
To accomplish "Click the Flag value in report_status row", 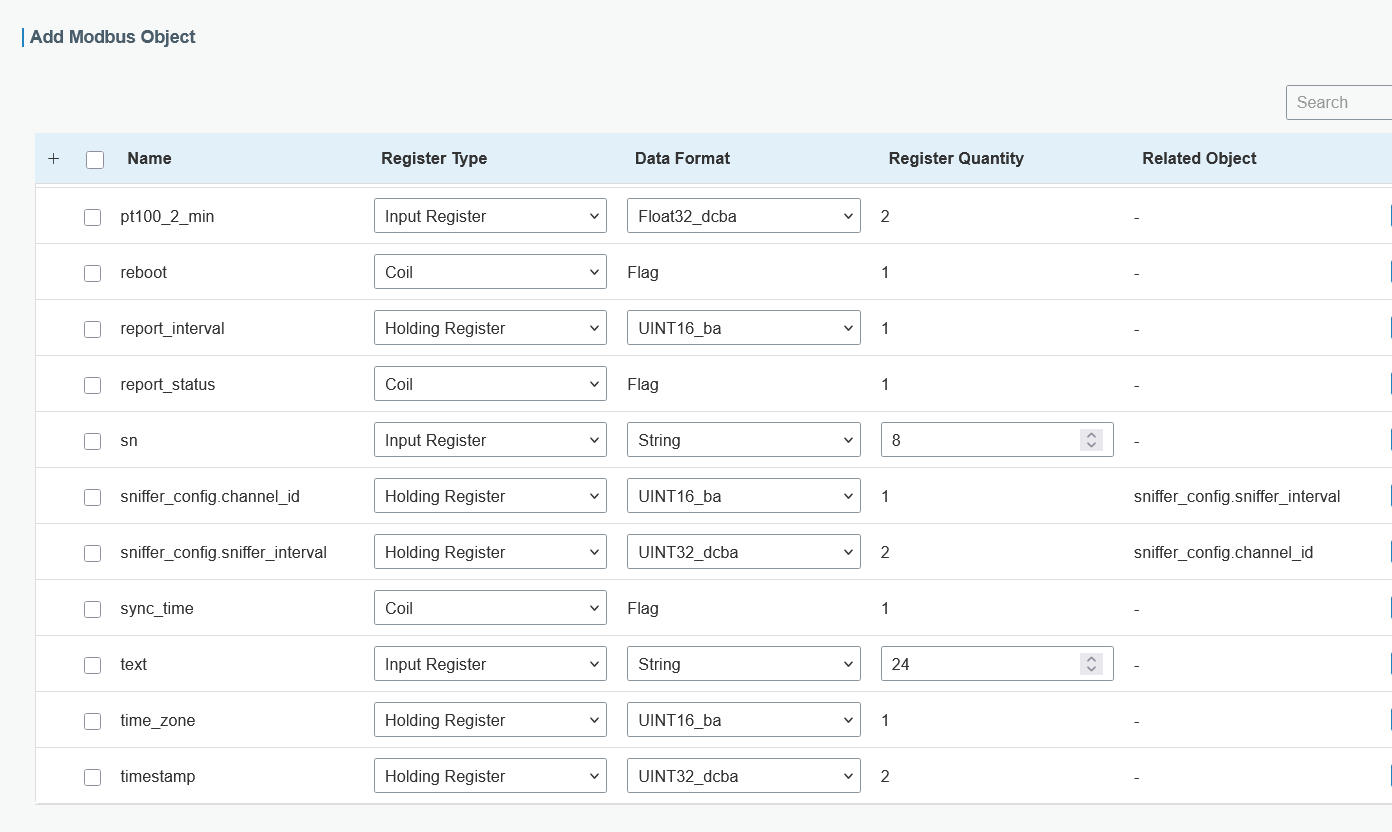I will tap(643, 385).
